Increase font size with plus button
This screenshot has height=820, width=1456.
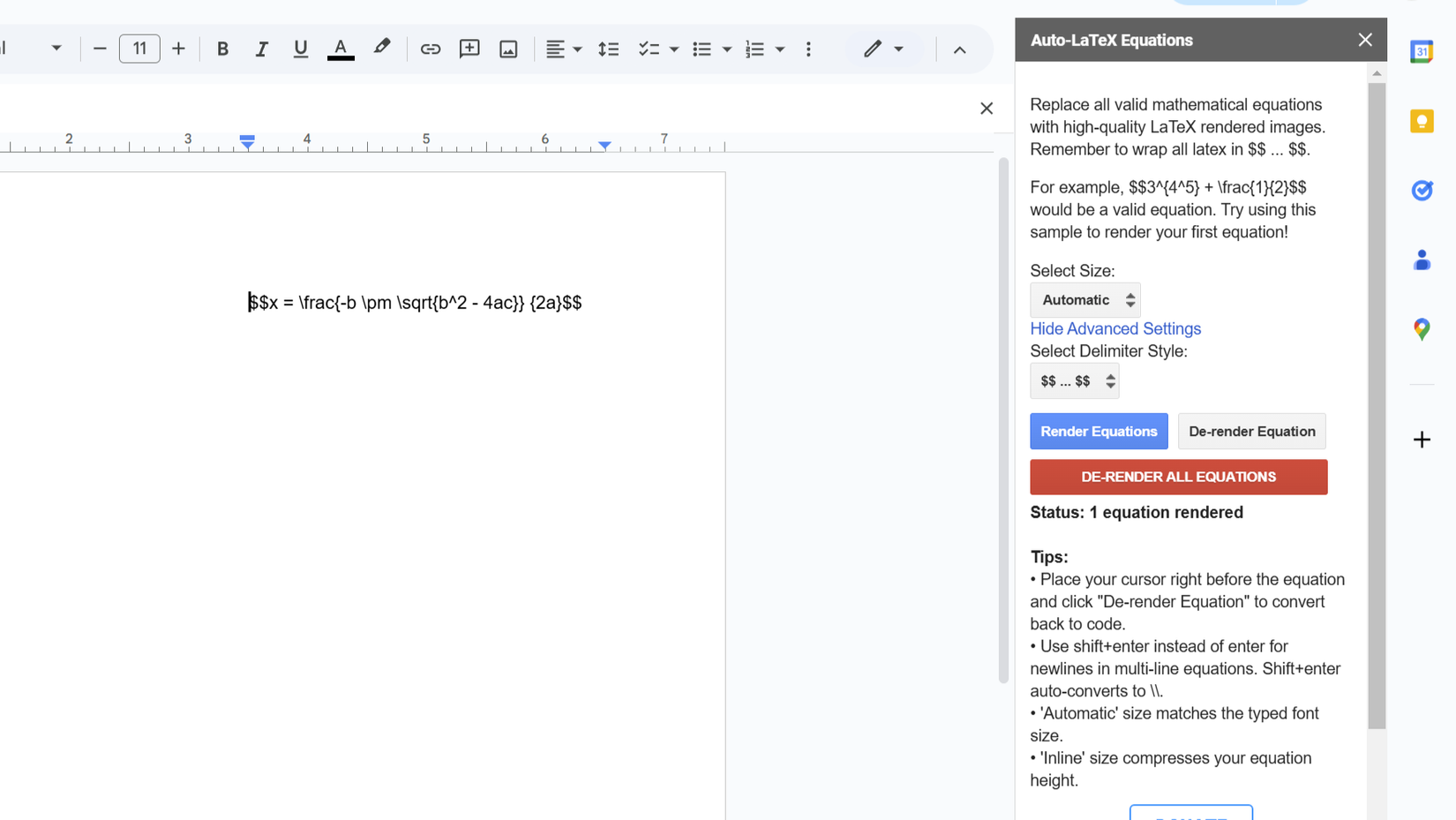(x=178, y=49)
